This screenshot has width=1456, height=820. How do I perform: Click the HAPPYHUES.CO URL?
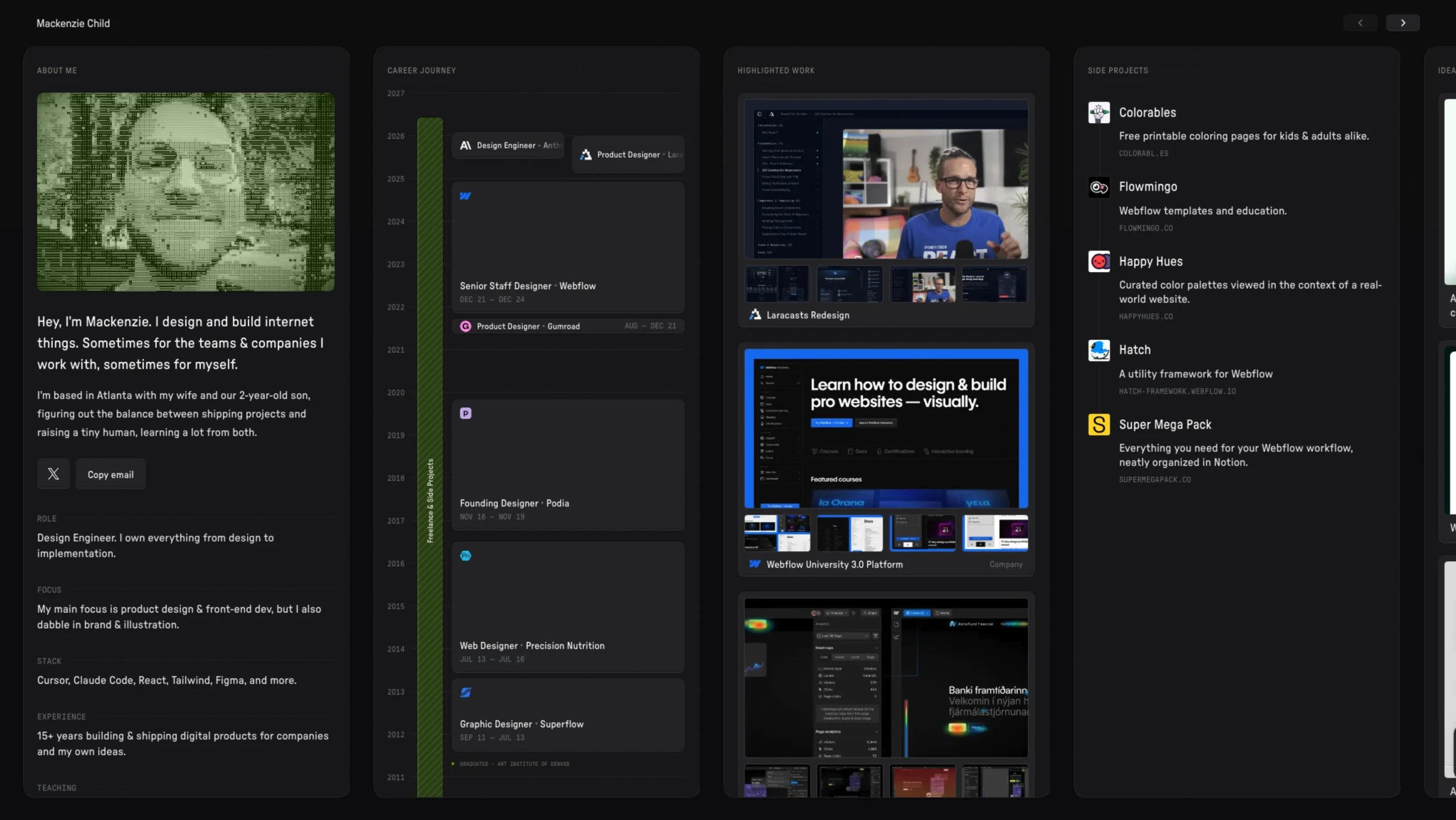pos(1145,316)
